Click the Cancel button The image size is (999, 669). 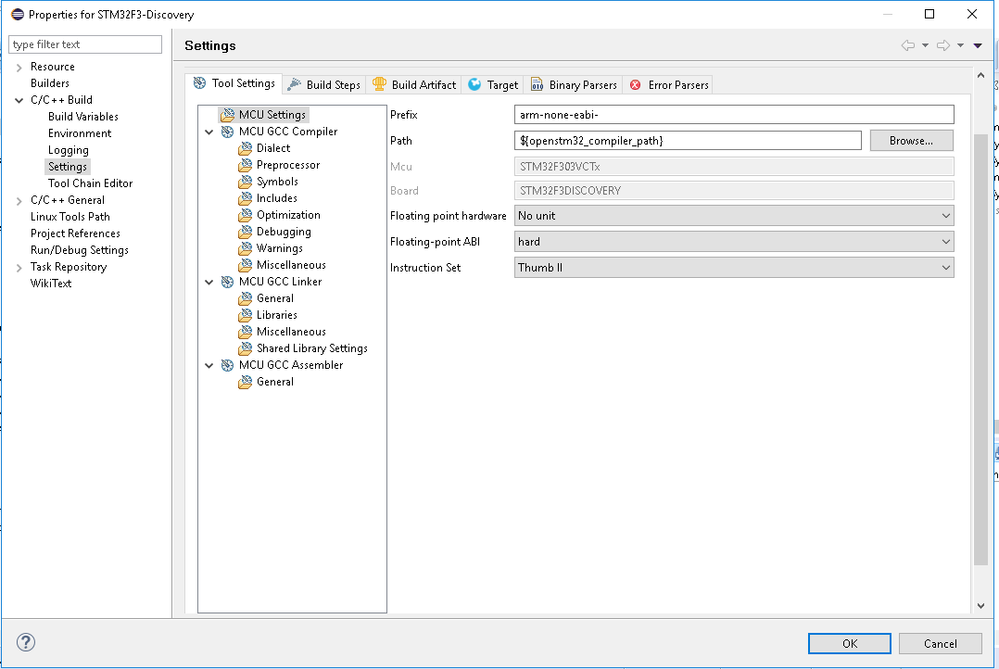[940, 644]
